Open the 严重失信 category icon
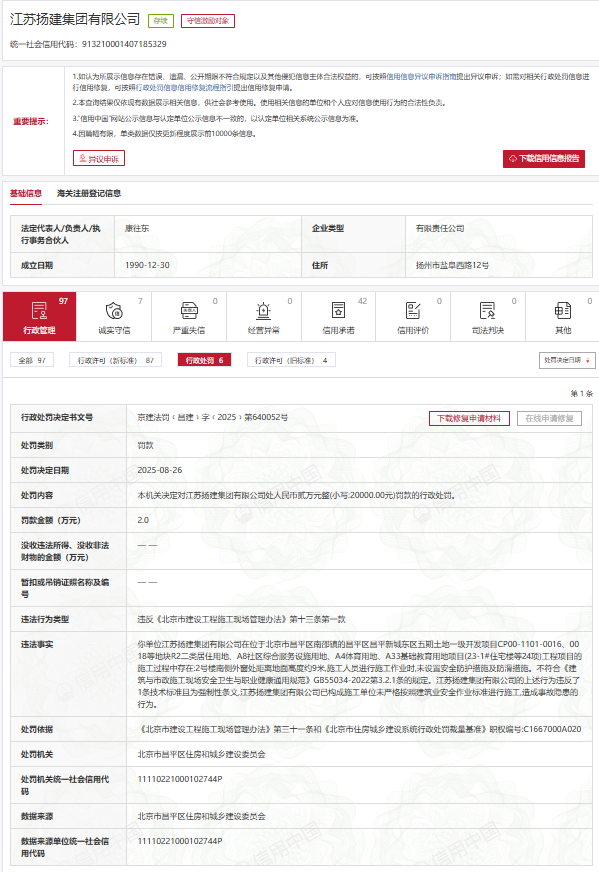Image resolution: width=599 pixels, height=872 pixels. point(189,310)
